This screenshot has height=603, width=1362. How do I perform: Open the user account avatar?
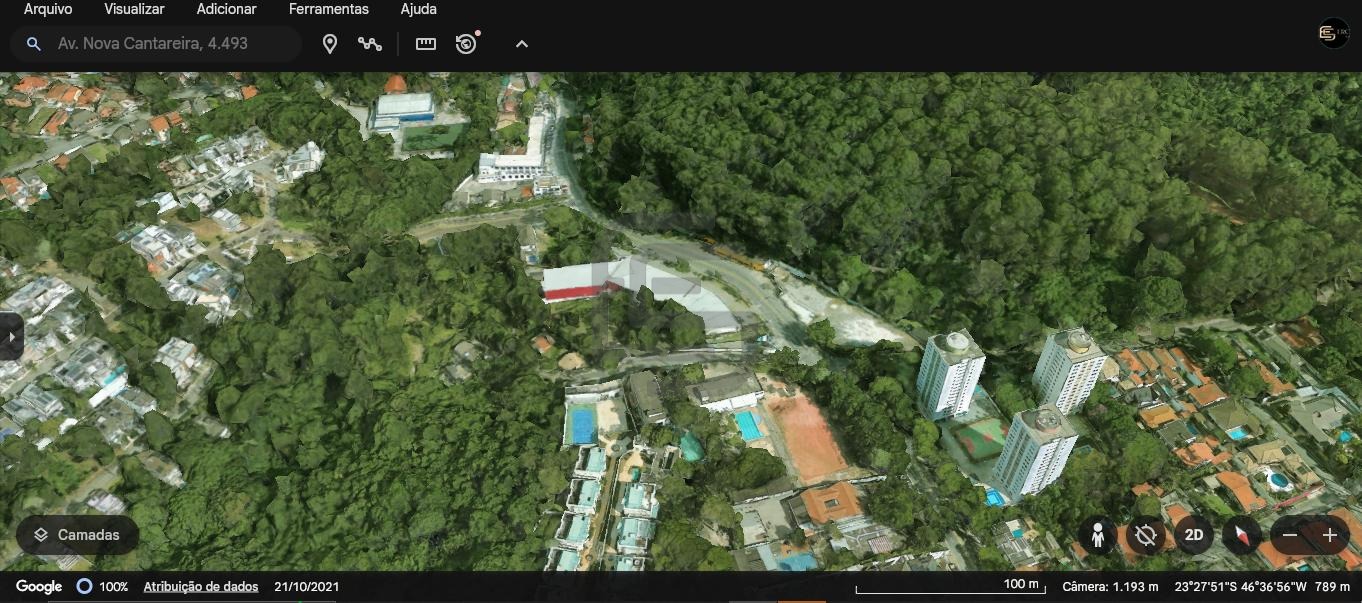pyautogui.click(x=1333, y=33)
